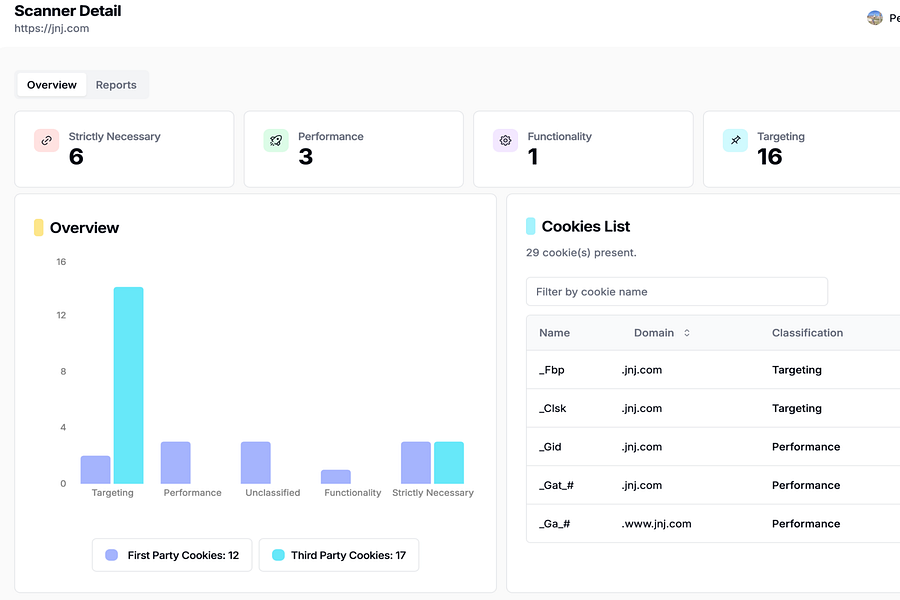Sort the table by Domain column
Viewport: 900px width, 600px height.
[655, 332]
